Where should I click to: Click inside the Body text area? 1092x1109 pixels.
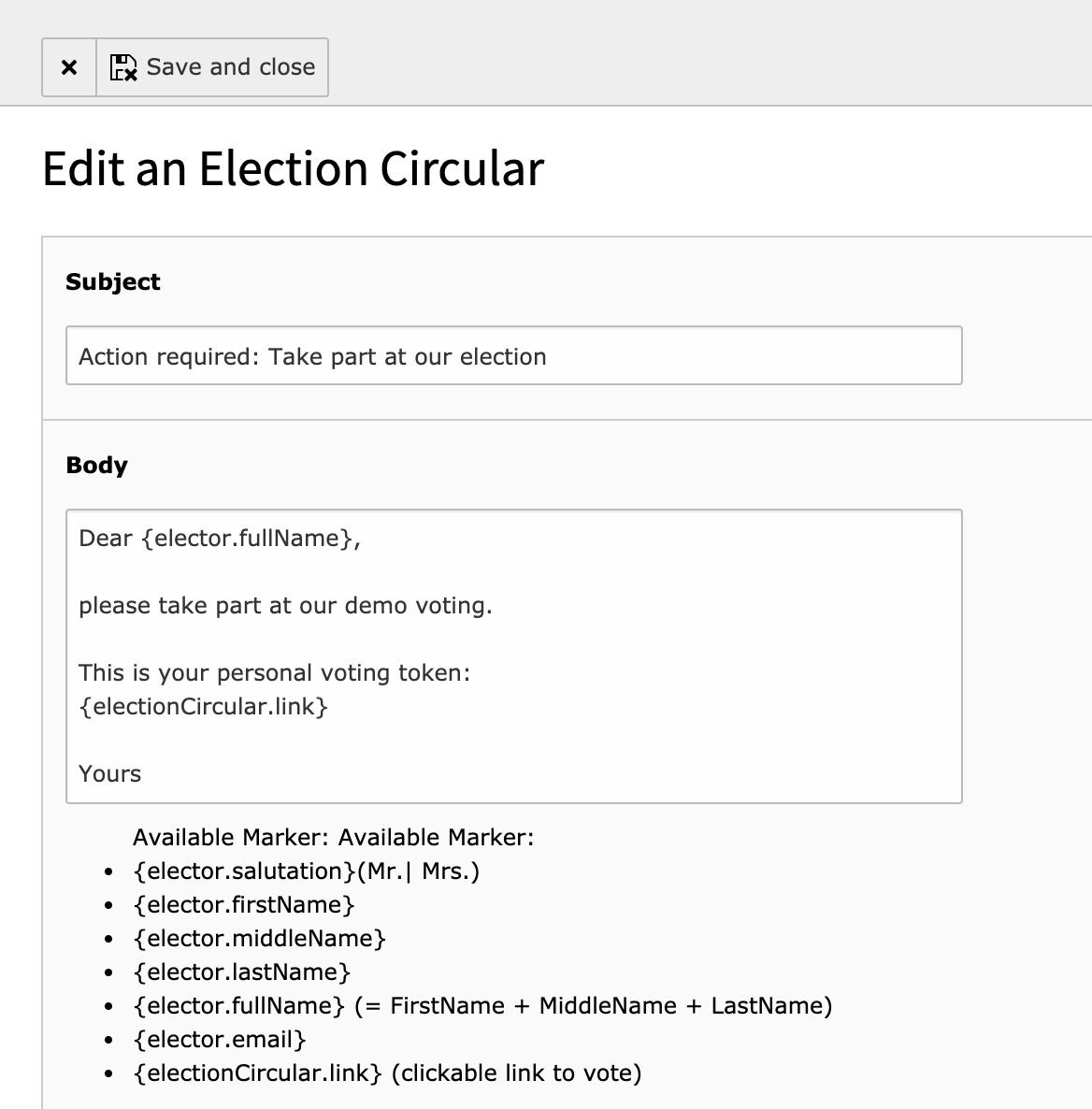coord(514,655)
